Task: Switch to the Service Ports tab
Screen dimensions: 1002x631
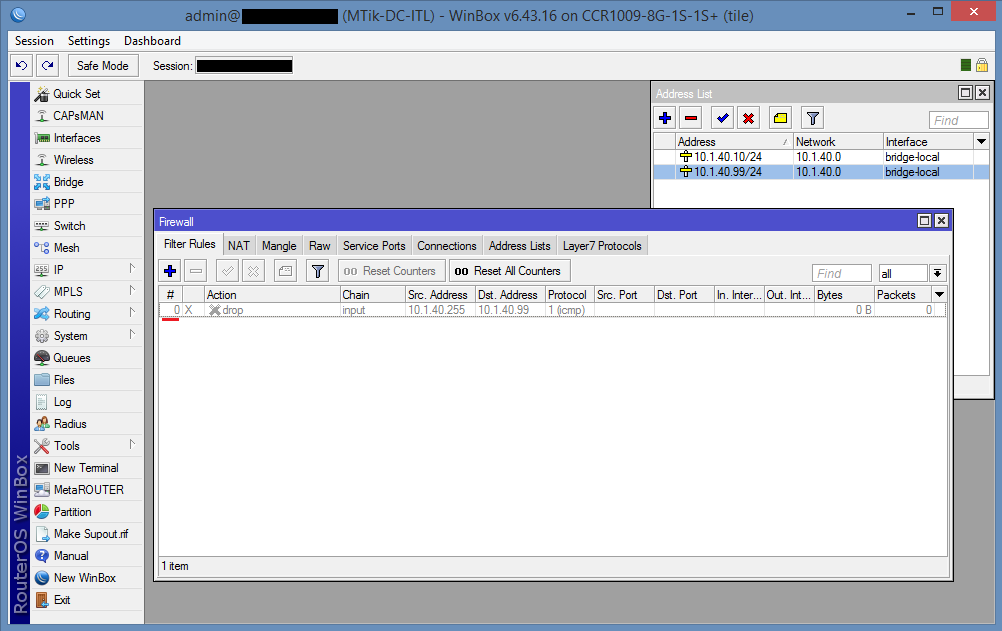Action: pos(374,246)
